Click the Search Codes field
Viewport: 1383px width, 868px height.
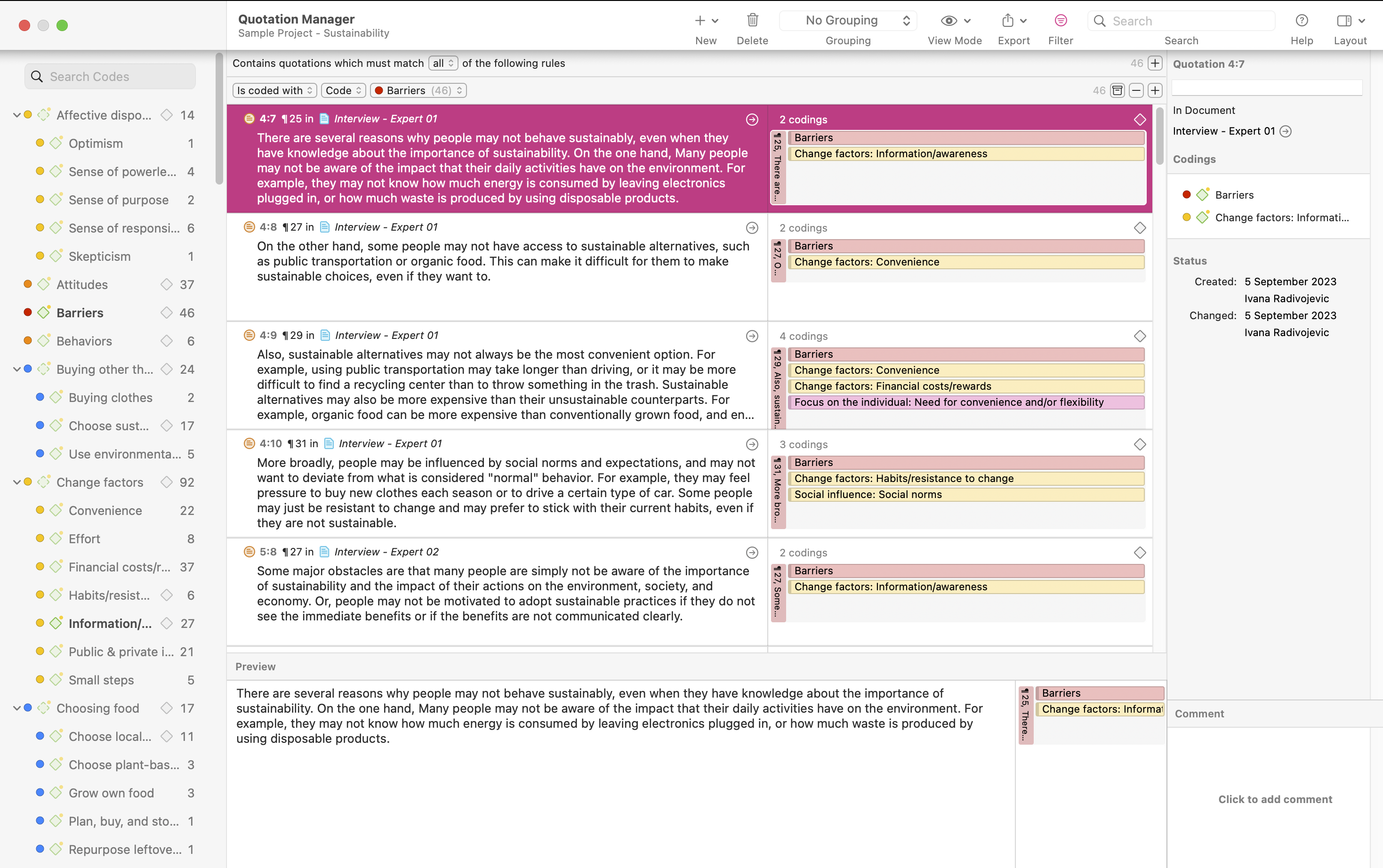click(110, 76)
